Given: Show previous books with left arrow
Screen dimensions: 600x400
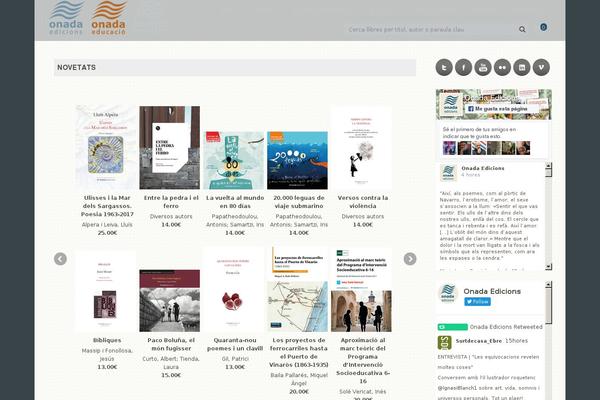Looking at the screenshot, I should coord(60,259).
